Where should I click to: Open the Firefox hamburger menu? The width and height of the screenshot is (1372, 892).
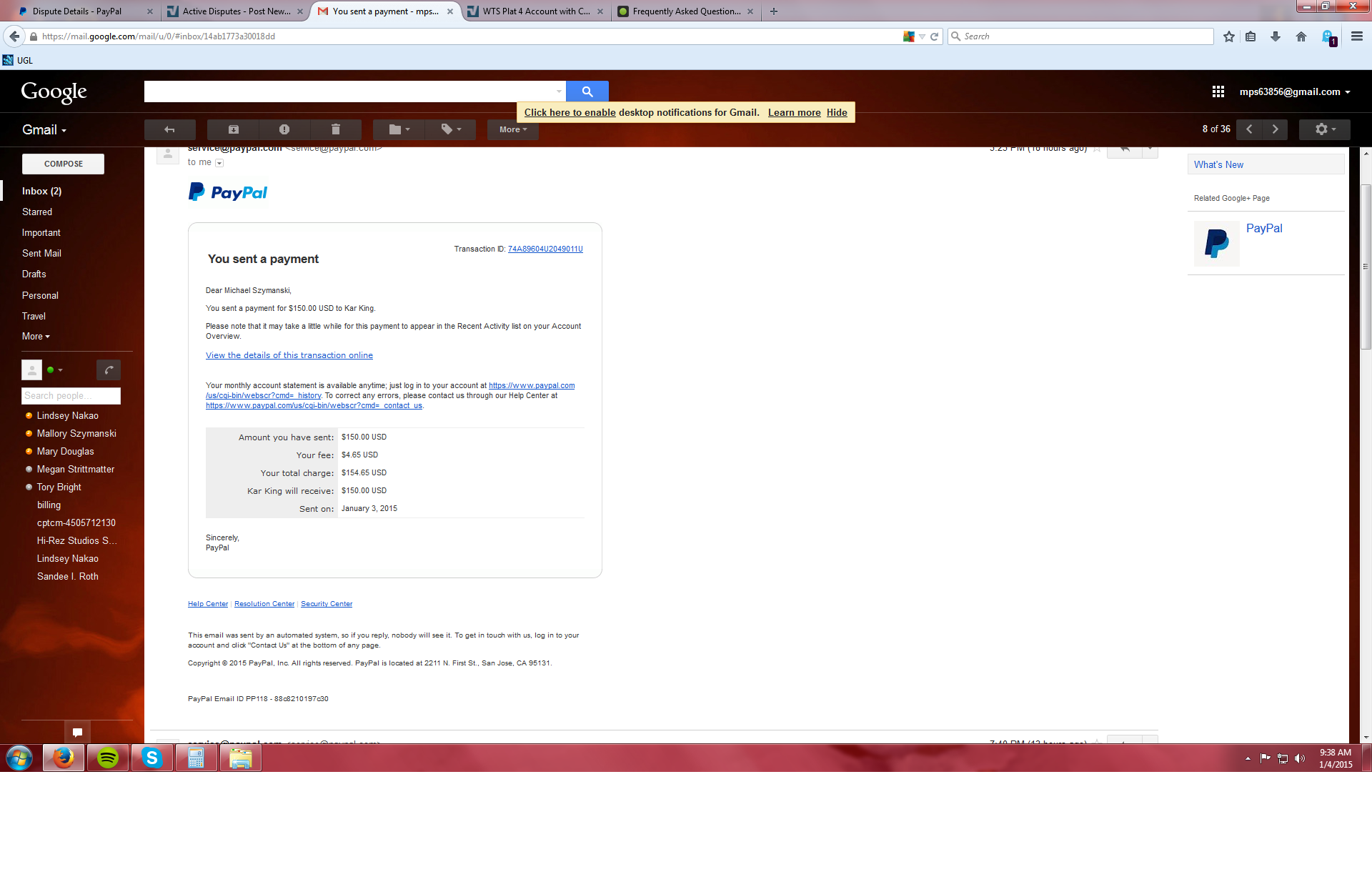click(1357, 36)
